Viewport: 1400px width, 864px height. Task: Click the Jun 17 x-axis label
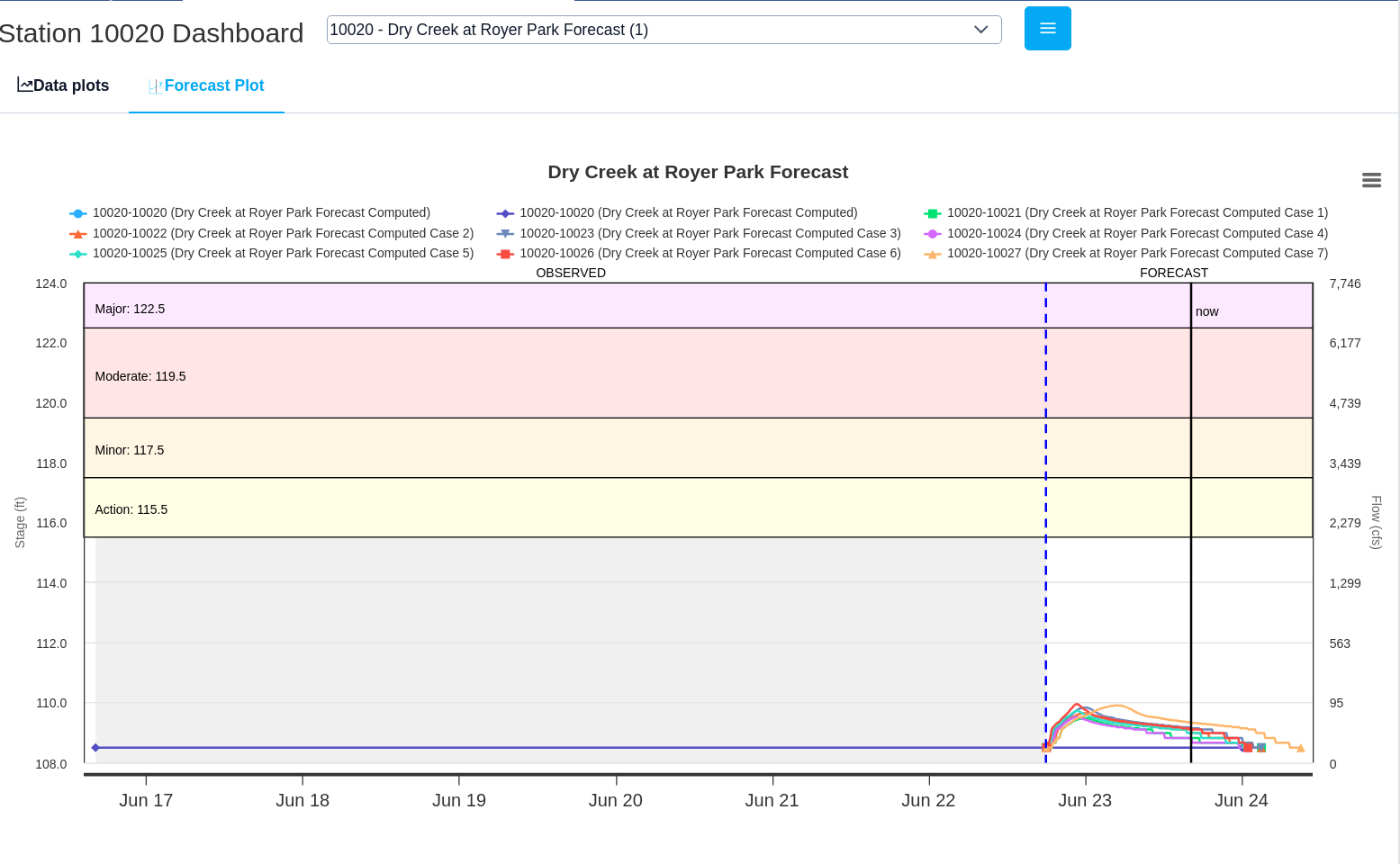click(x=146, y=800)
